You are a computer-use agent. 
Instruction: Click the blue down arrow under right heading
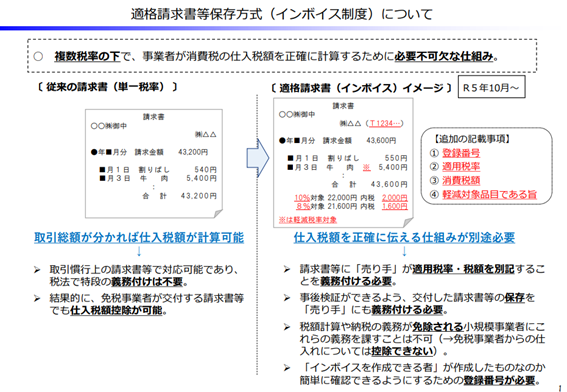pos(404,251)
